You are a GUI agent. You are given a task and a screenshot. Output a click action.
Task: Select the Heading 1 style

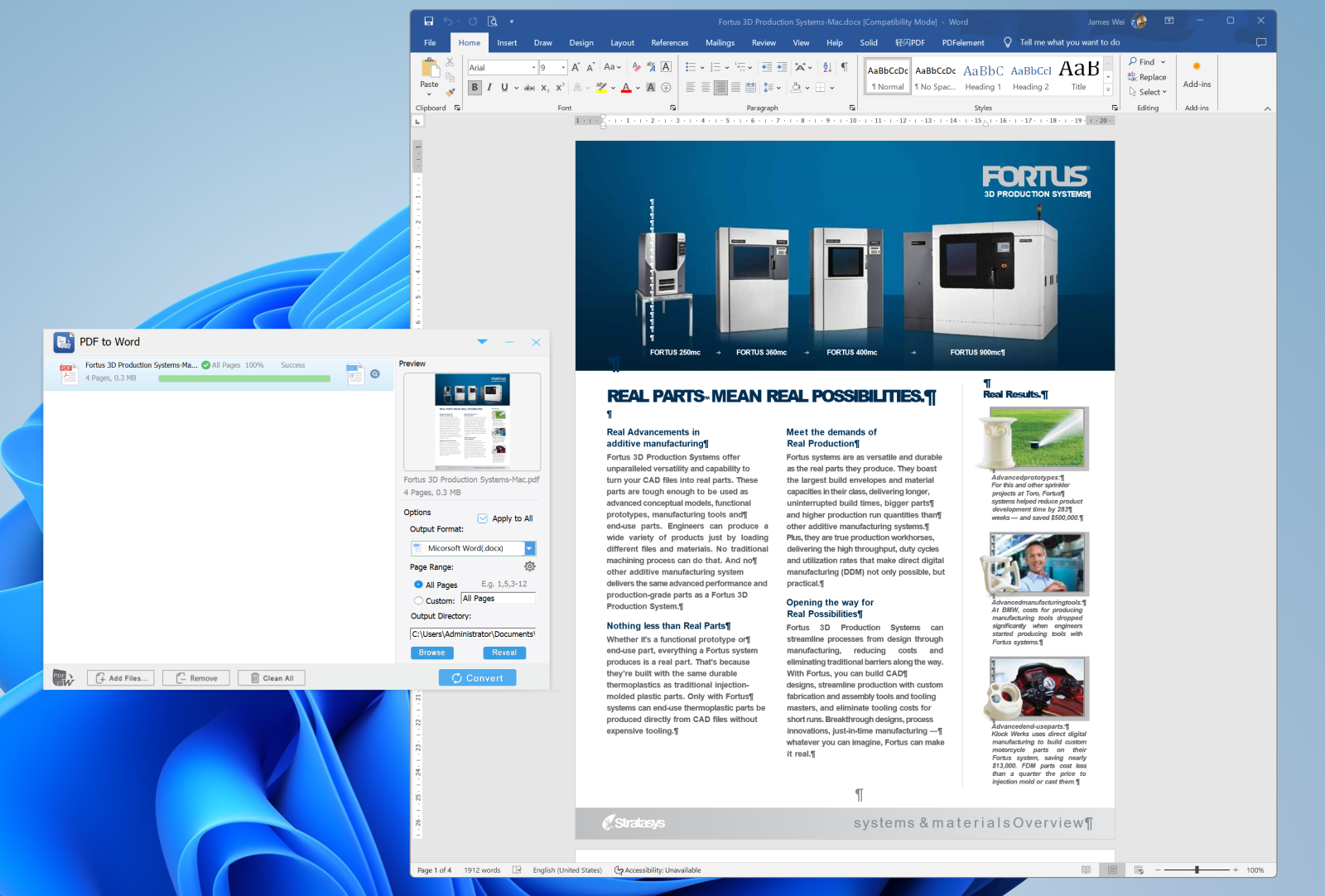[x=983, y=76]
